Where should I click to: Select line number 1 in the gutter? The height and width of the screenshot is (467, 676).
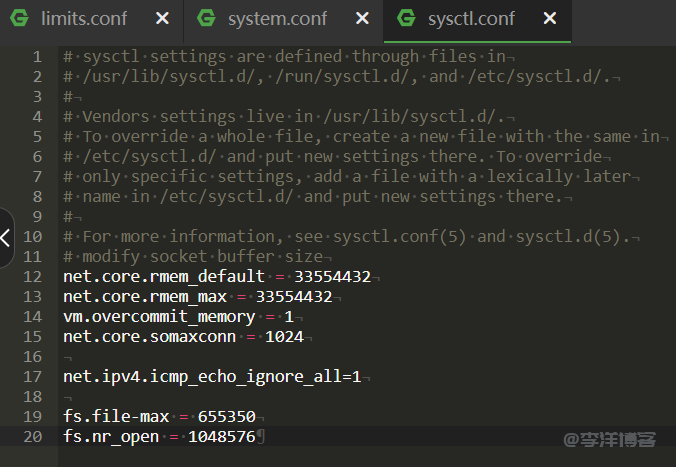point(38,57)
